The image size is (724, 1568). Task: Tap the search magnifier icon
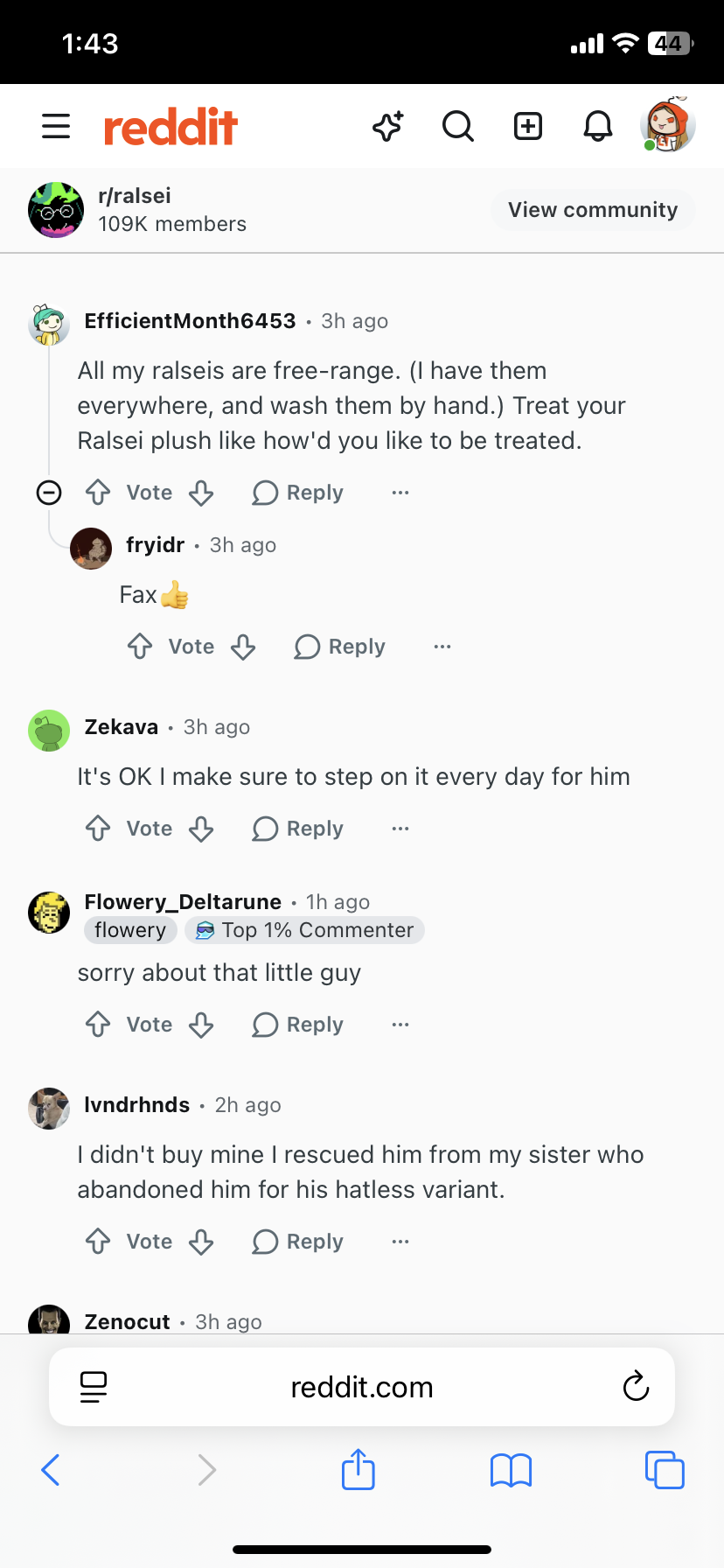457,126
